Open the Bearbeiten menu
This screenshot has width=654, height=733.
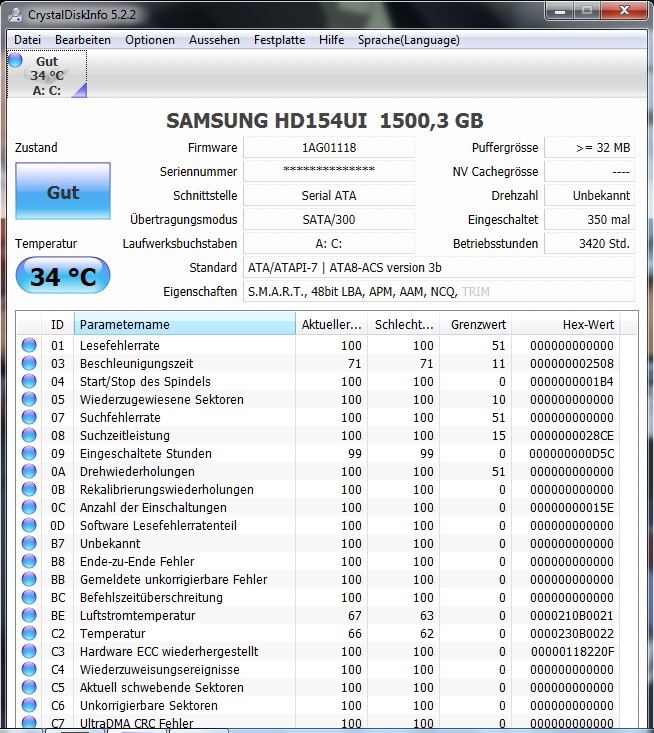[x=83, y=40]
